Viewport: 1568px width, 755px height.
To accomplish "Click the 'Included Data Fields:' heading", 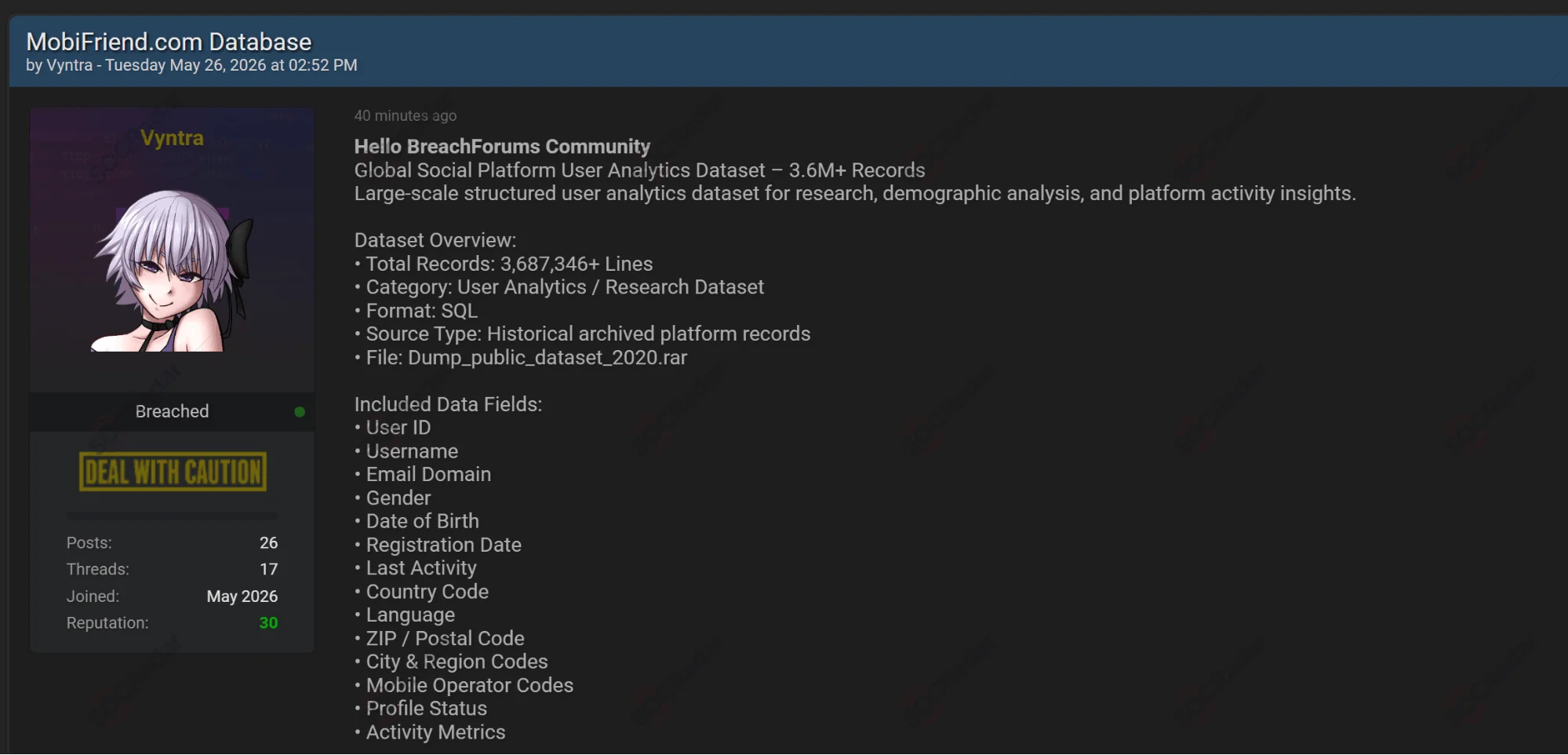I will (x=448, y=405).
